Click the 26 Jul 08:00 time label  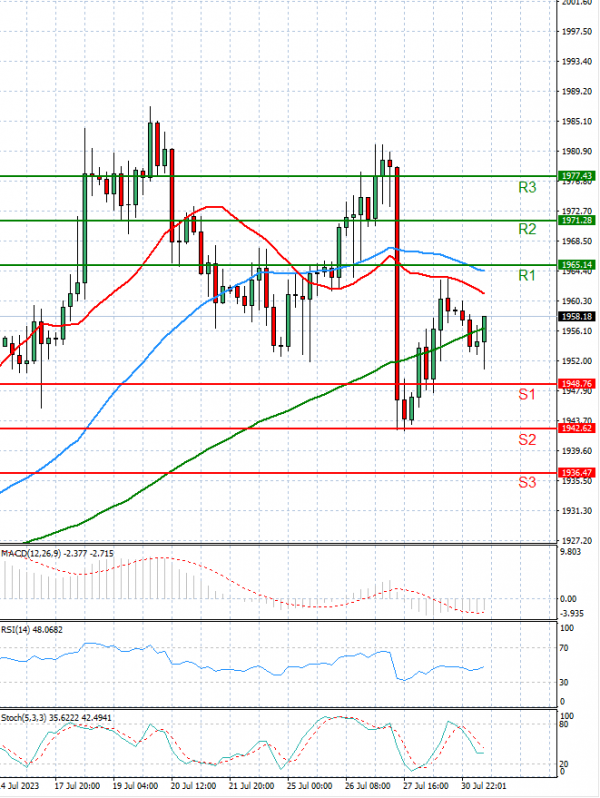coord(368,786)
